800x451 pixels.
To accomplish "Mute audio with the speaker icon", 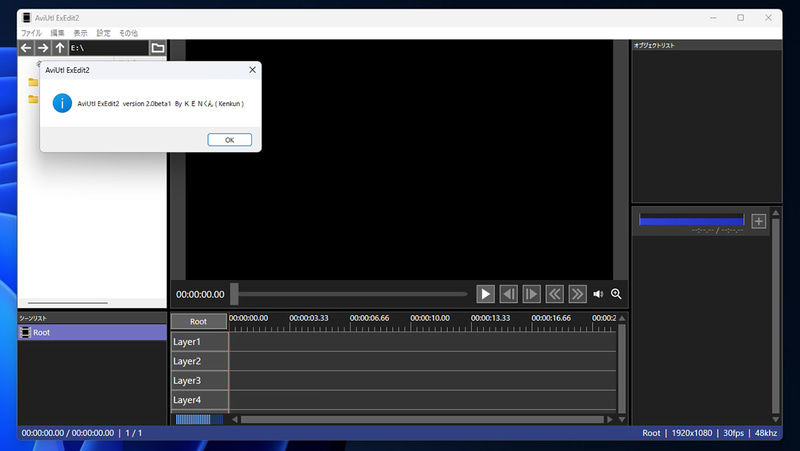I will pos(598,294).
